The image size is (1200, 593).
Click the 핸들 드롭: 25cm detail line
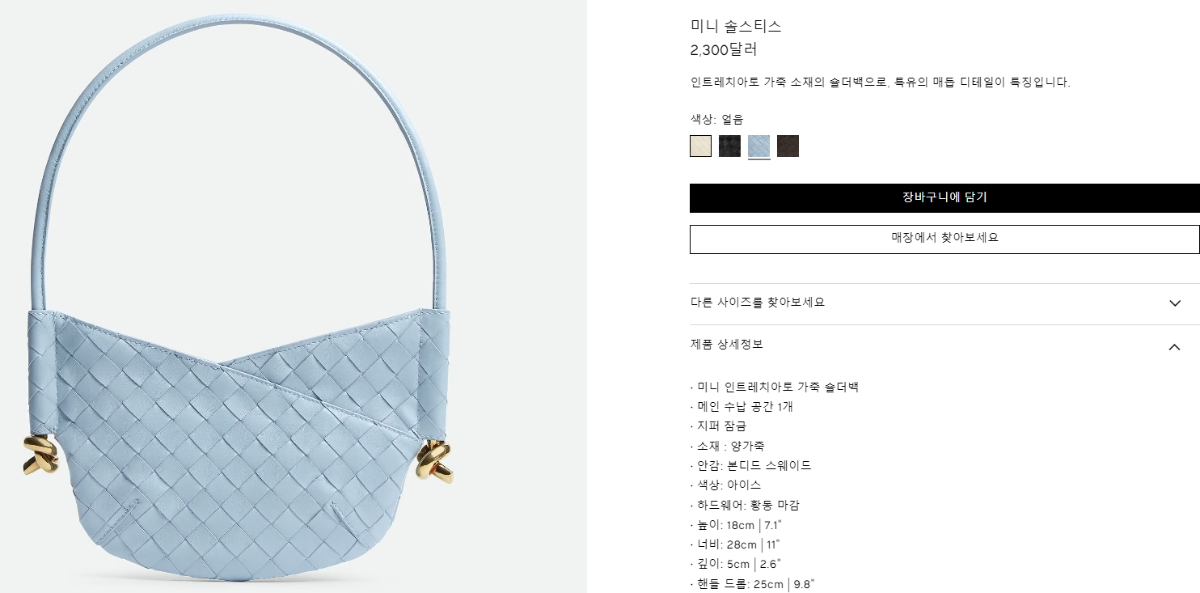(x=754, y=584)
